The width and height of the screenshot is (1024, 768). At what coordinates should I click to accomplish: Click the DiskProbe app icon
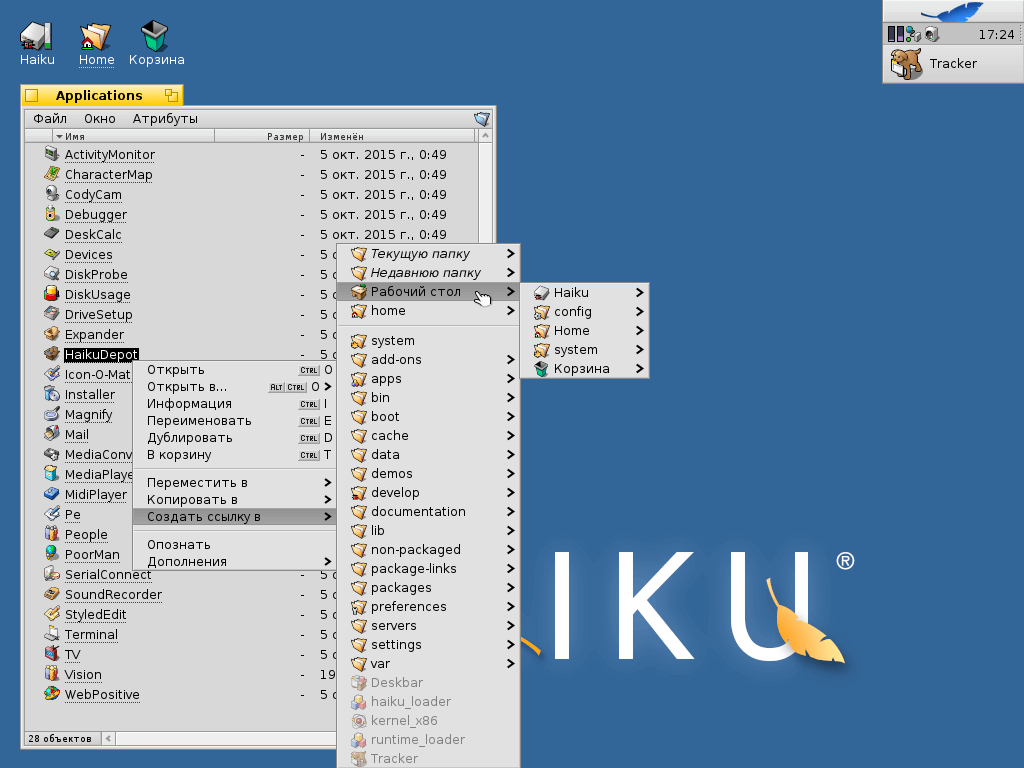(52, 274)
